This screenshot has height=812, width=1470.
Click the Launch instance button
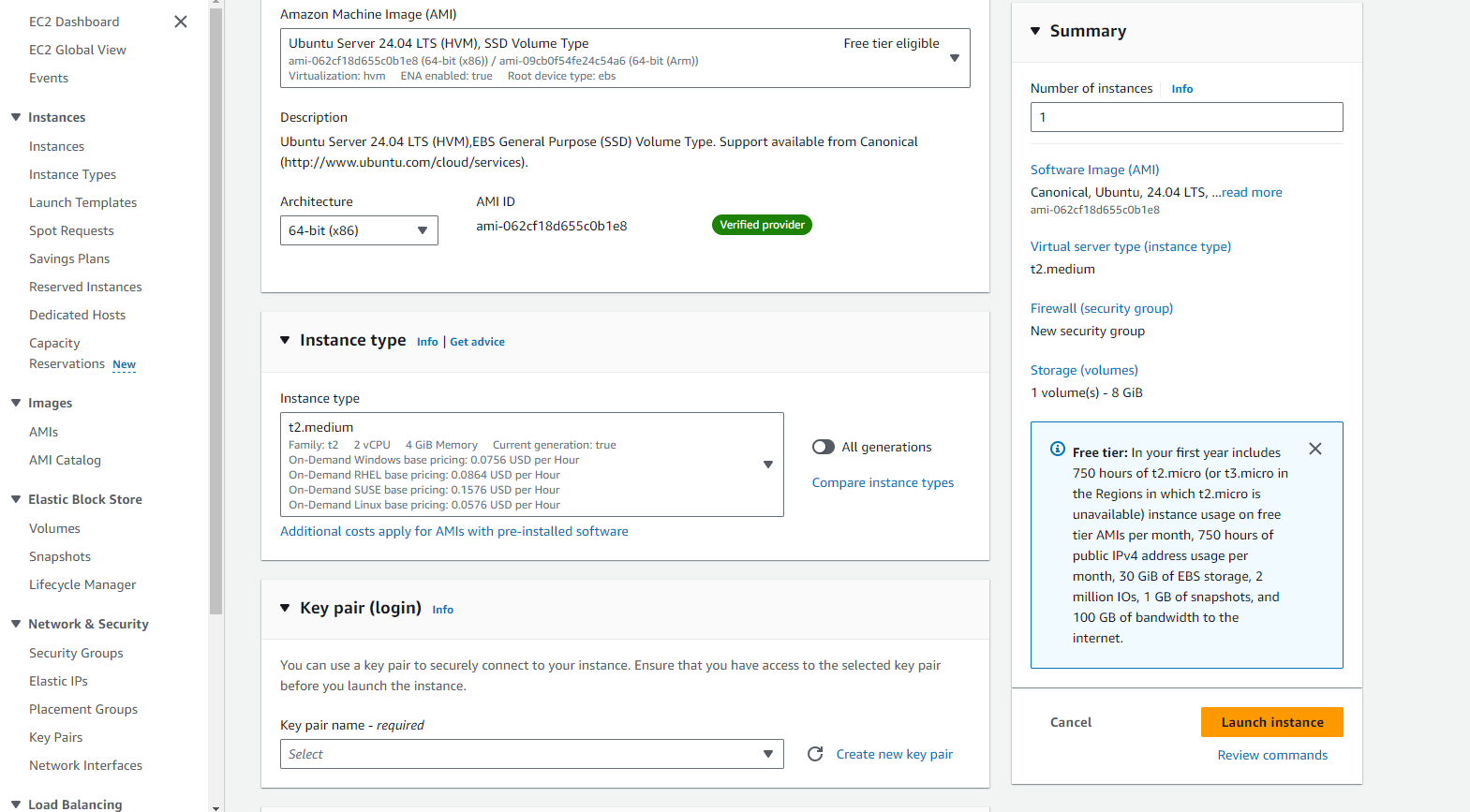tap(1272, 722)
